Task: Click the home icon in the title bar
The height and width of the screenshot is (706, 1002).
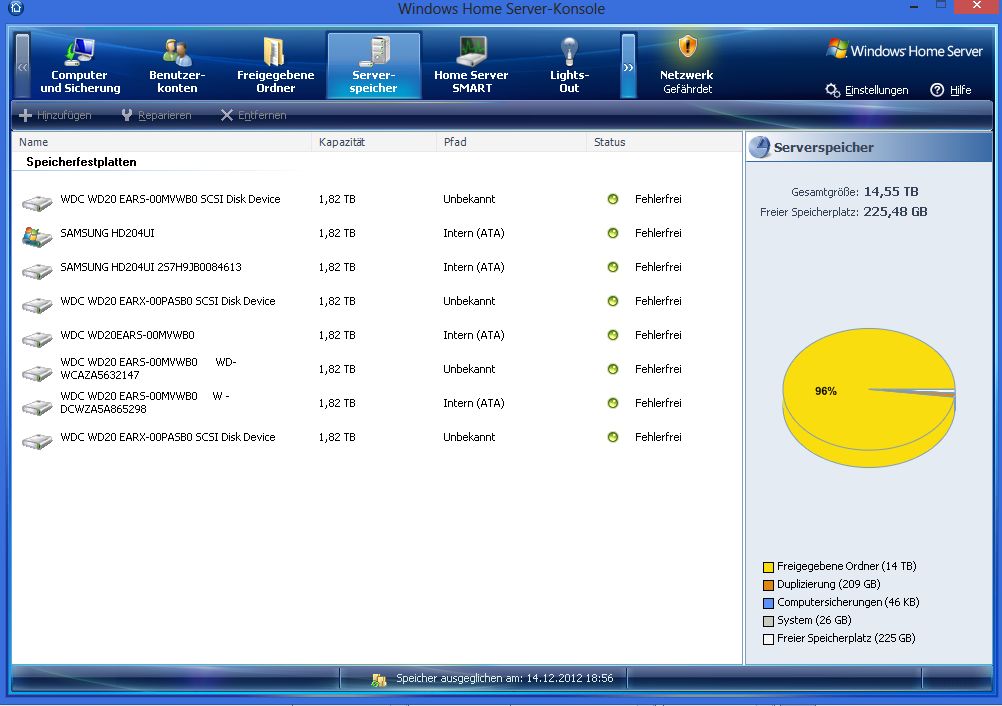Action: [x=17, y=8]
